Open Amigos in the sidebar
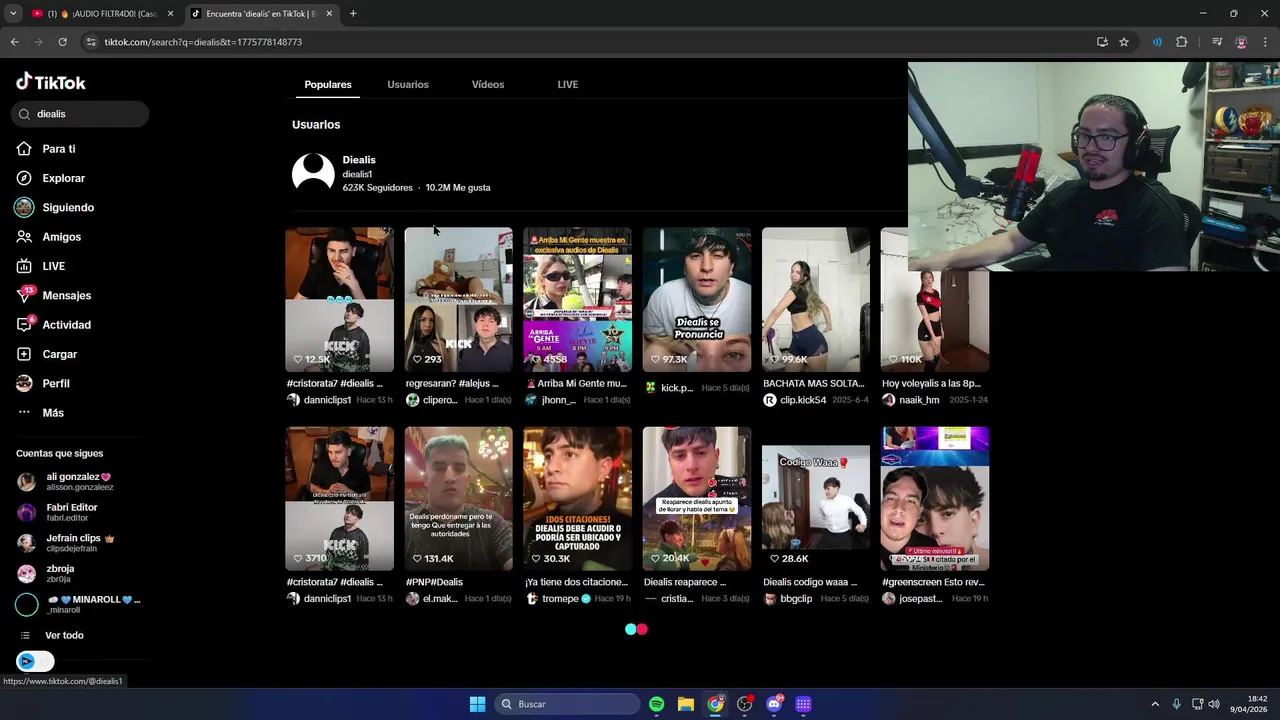1280x720 pixels. click(x=62, y=237)
